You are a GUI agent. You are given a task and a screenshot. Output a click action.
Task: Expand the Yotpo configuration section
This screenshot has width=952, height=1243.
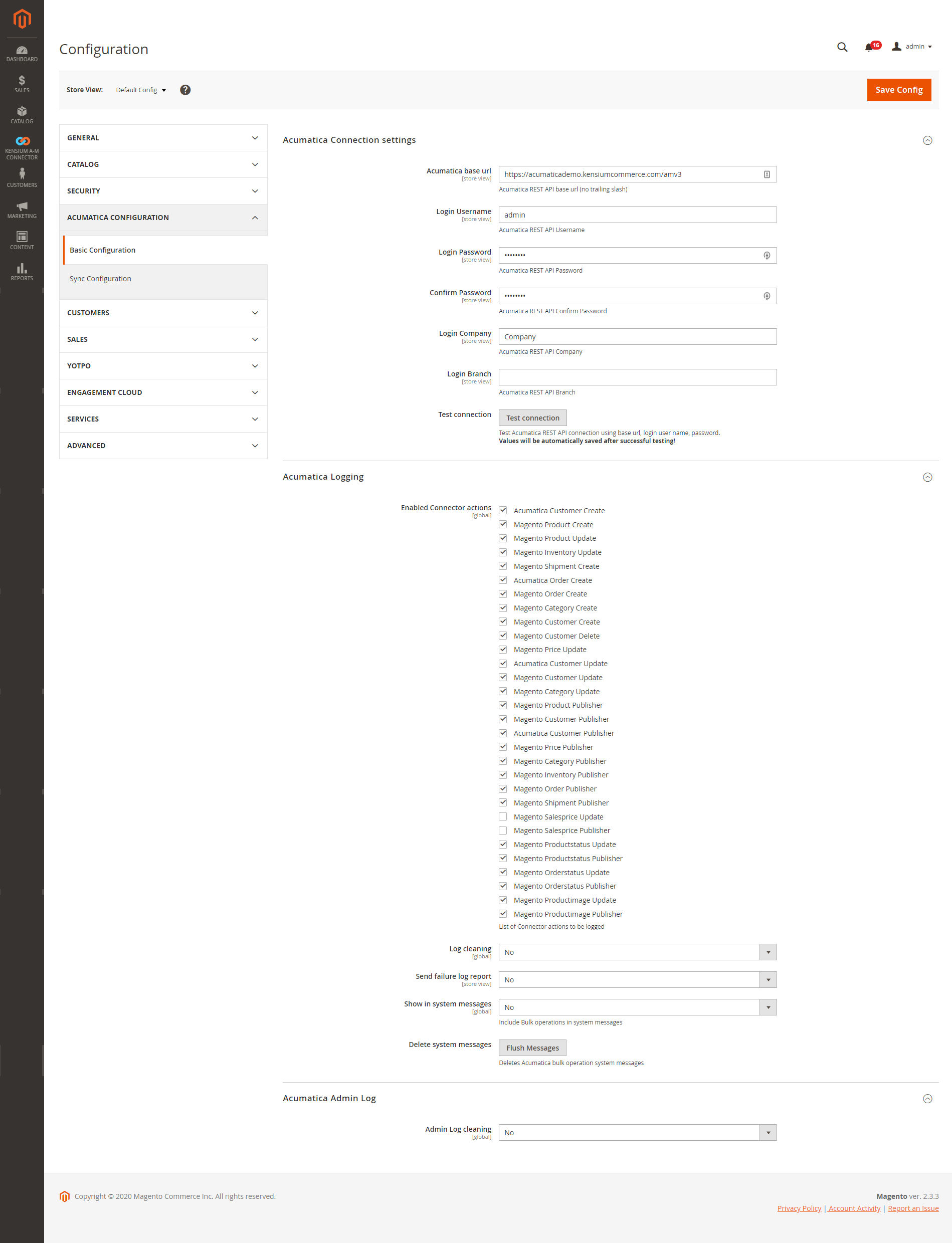pyautogui.click(x=163, y=366)
